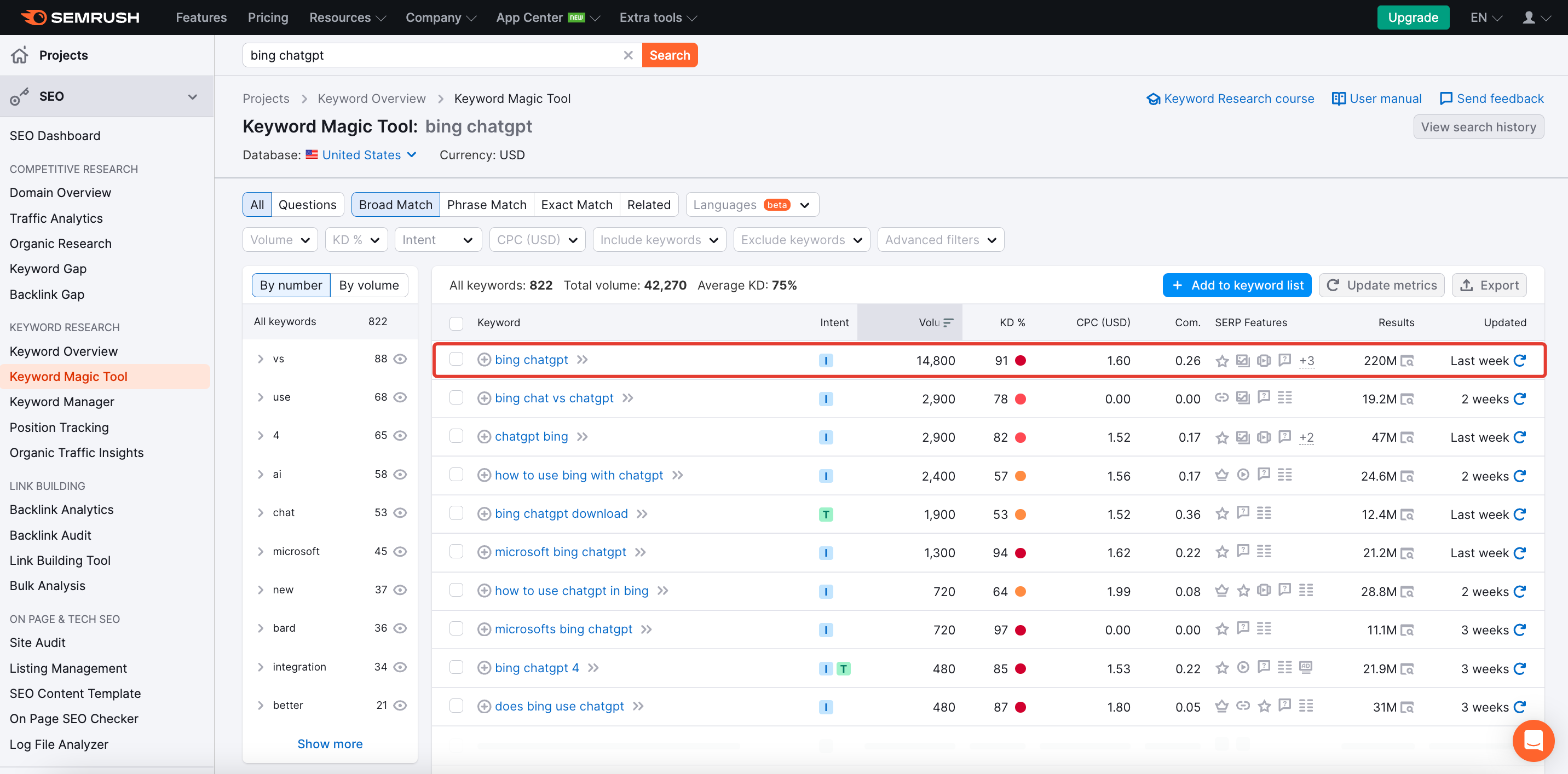
Task: Click the Semrush logo
Action: tap(80, 18)
